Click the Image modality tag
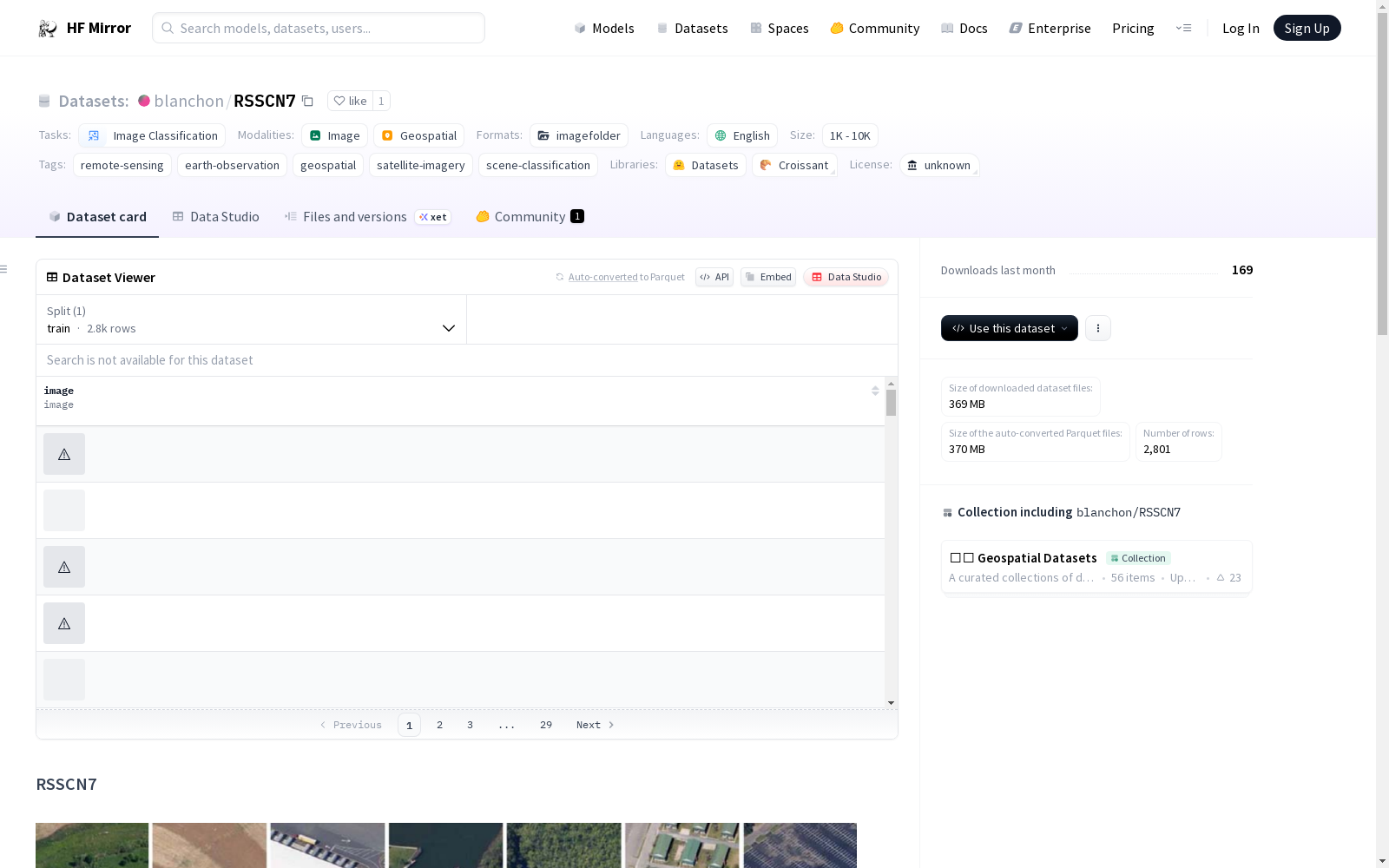The width and height of the screenshot is (1389, 868). point(334,135)
